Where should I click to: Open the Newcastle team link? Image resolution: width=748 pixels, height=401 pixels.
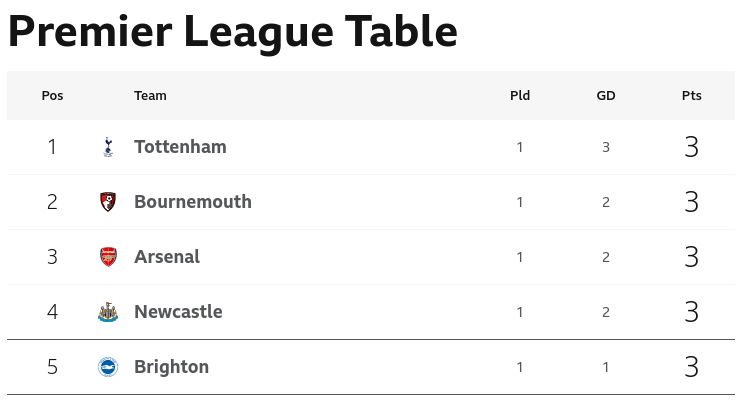pos(178,312)
